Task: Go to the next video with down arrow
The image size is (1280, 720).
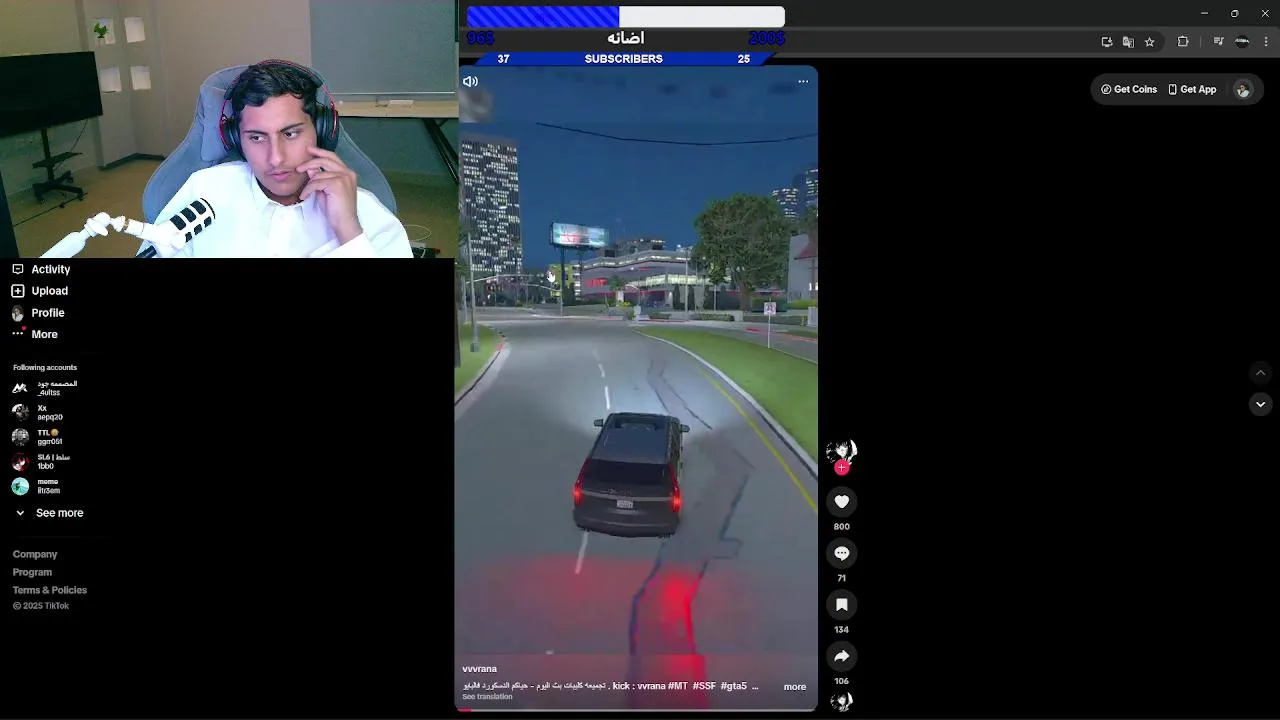Action: [x=1260, y=404]
